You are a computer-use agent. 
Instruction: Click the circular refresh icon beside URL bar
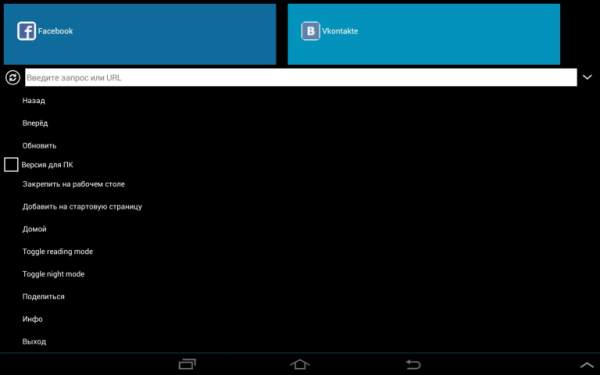(x=13, y=78)
